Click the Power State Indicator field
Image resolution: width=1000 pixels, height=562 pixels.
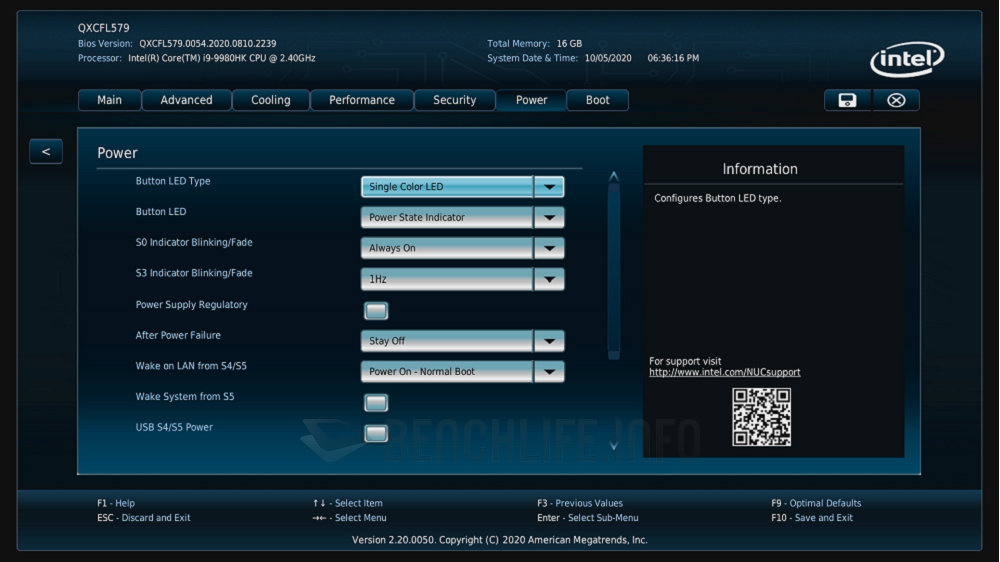(x=447, y=218)
